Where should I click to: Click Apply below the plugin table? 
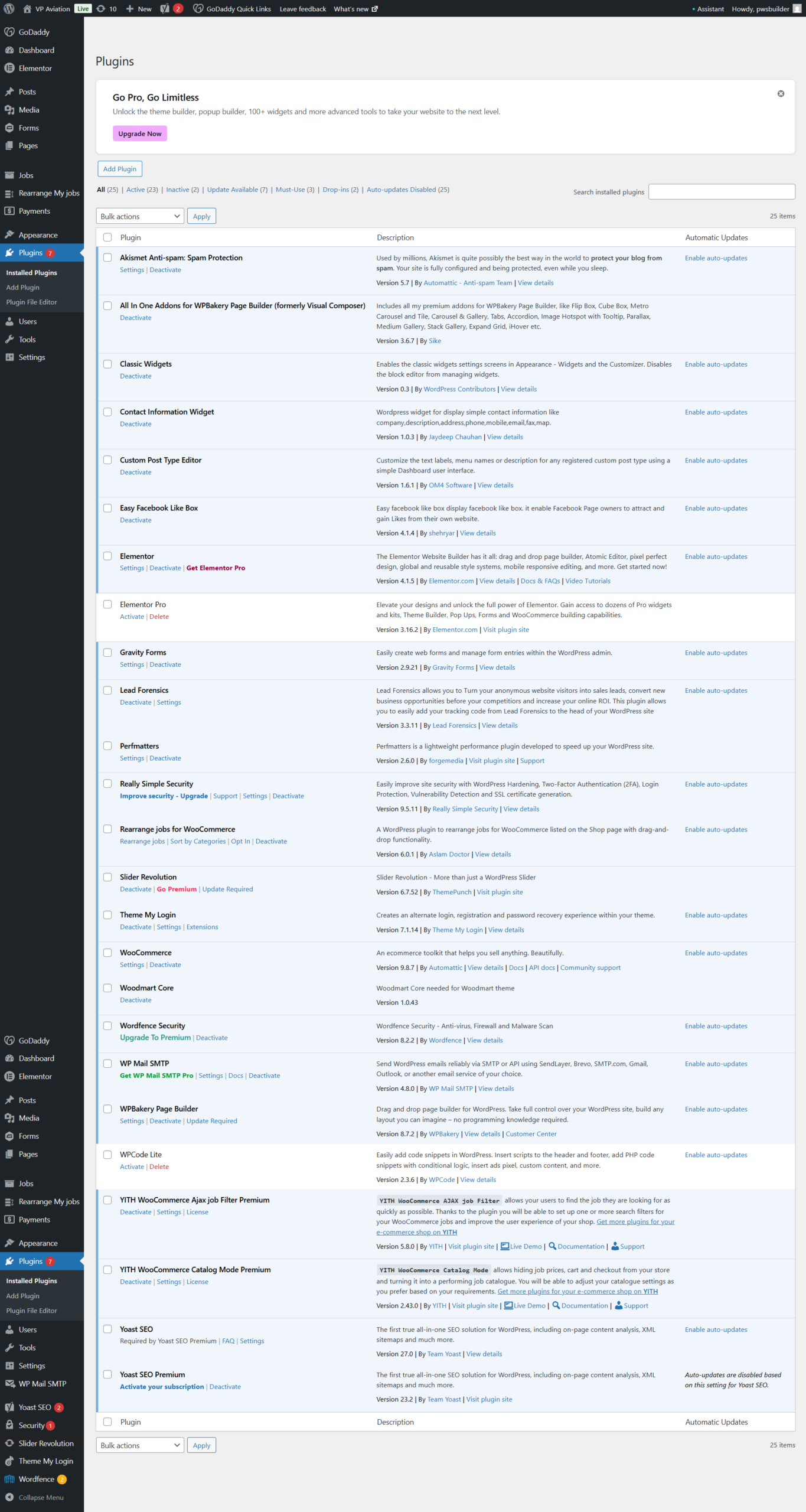point(201,1445)
